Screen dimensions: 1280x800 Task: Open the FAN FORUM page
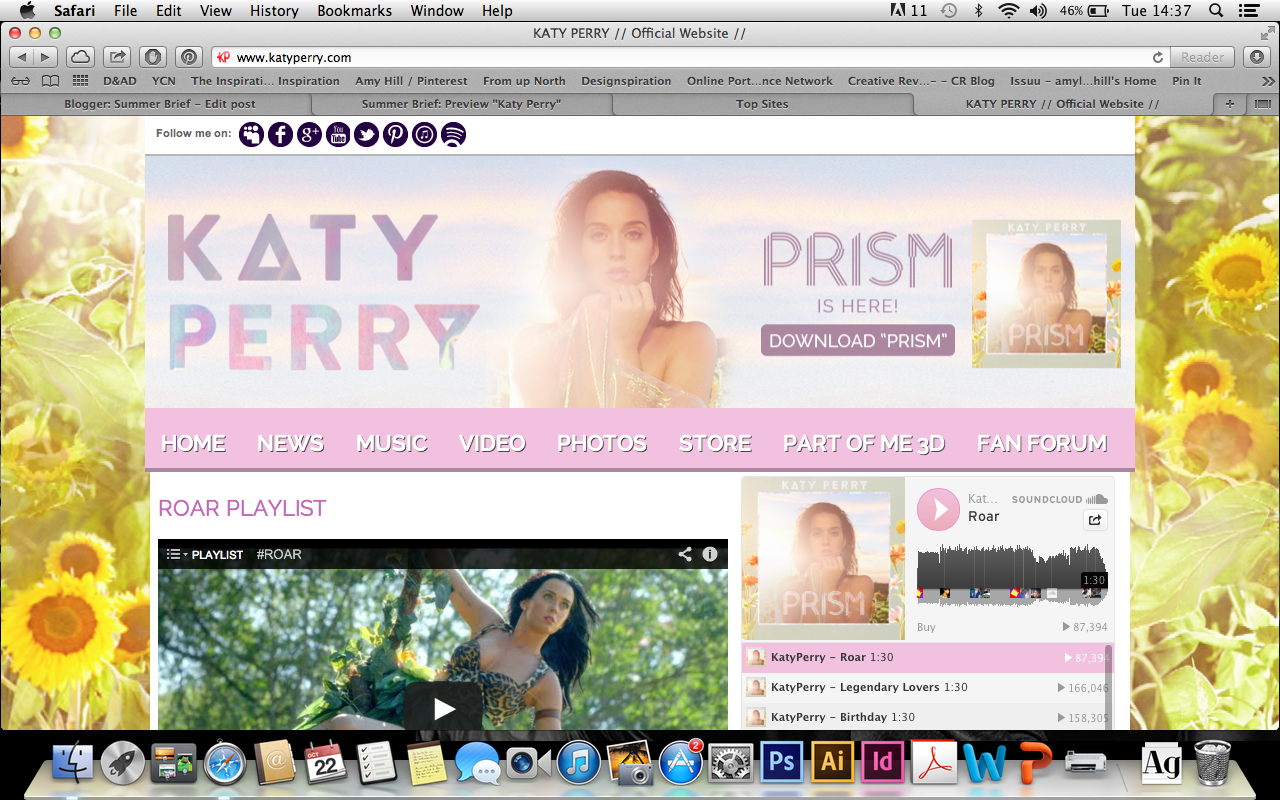[1042, 443]
